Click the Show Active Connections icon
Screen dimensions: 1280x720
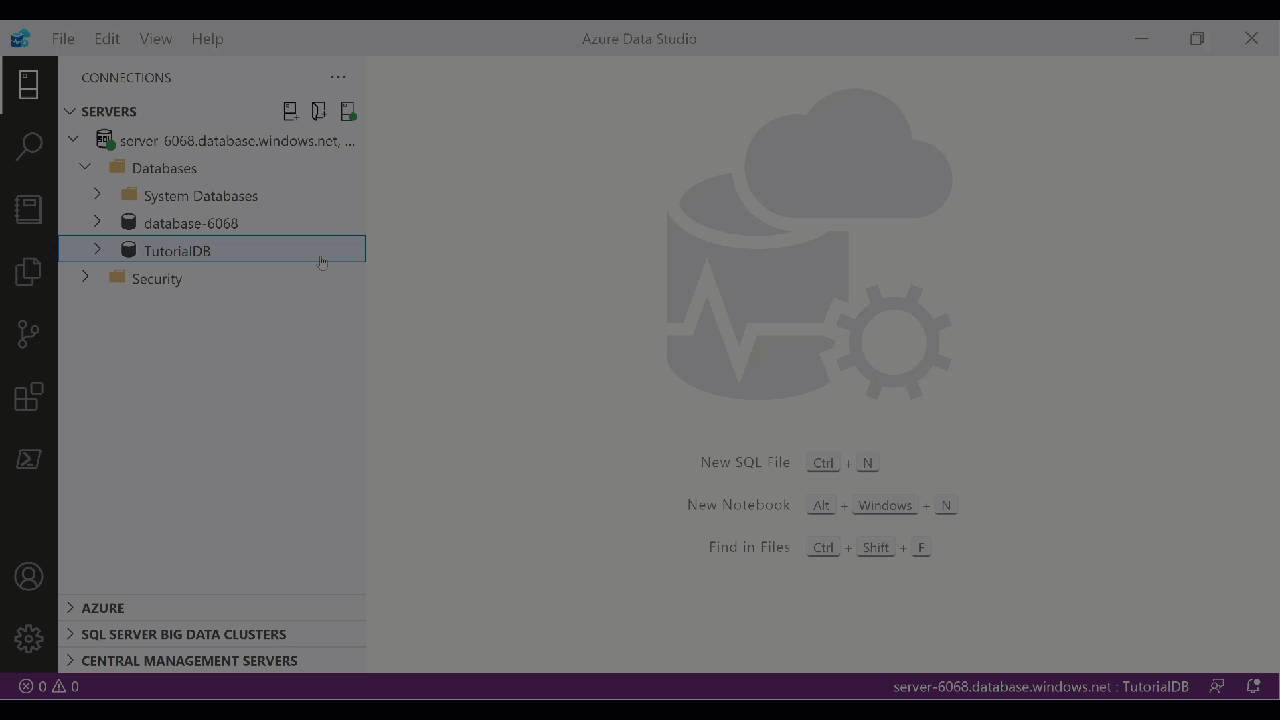point(347,111)
